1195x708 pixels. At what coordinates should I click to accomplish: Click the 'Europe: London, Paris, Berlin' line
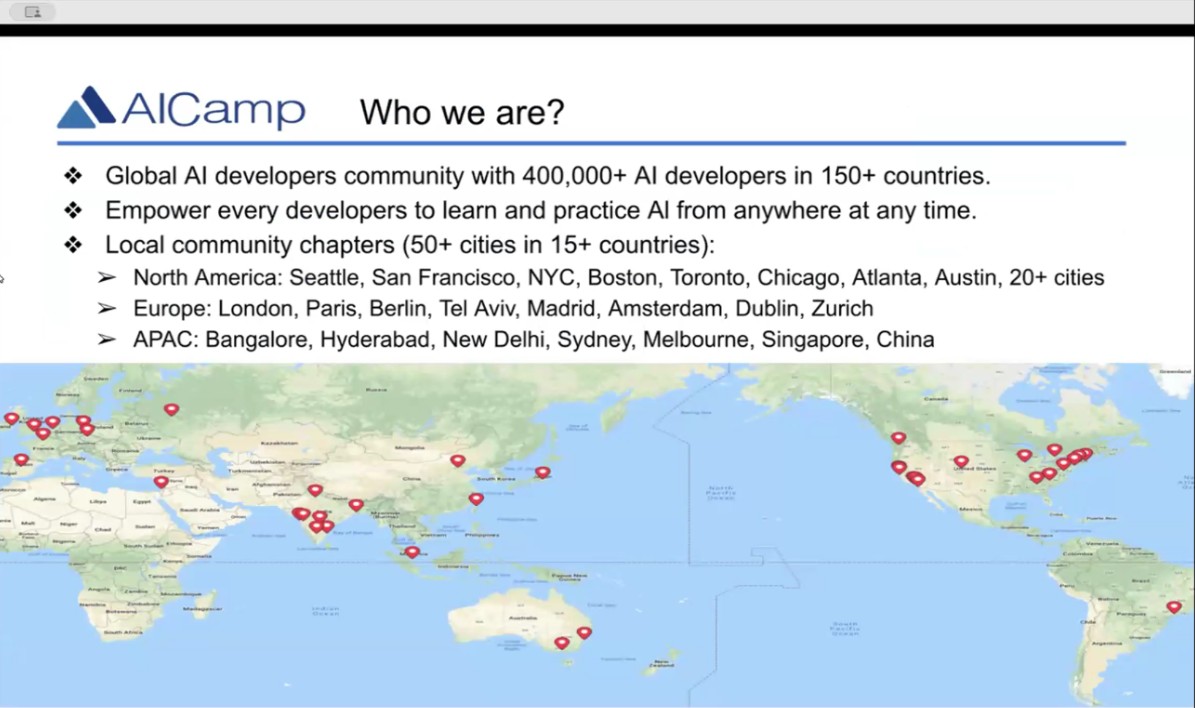point(503,309)
